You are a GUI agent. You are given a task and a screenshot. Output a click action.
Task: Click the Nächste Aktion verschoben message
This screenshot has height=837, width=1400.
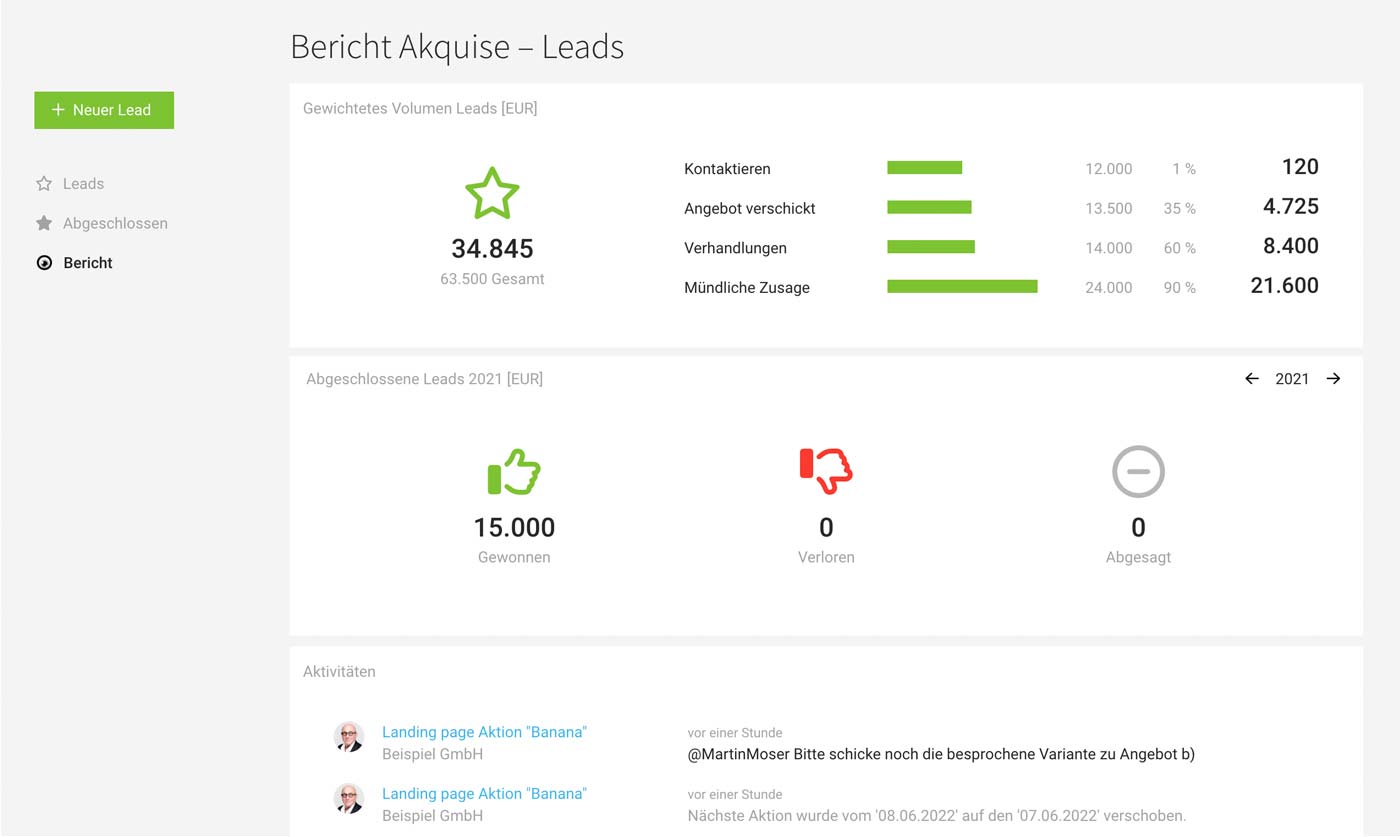click(x=937, y=816)
